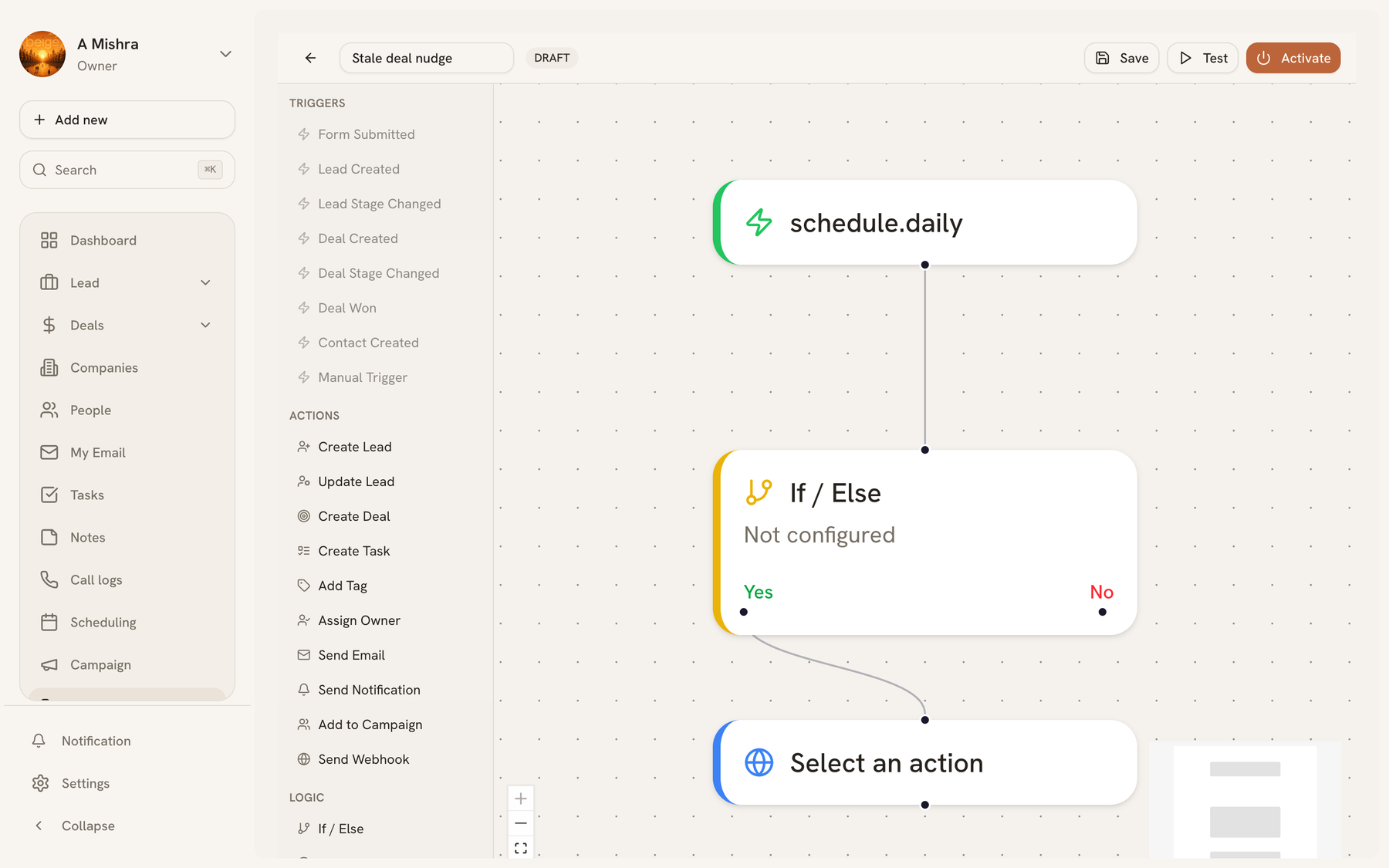Screen dimensions: 1389x868
Task: Go to the Tasks page
Action: [127, 495]
